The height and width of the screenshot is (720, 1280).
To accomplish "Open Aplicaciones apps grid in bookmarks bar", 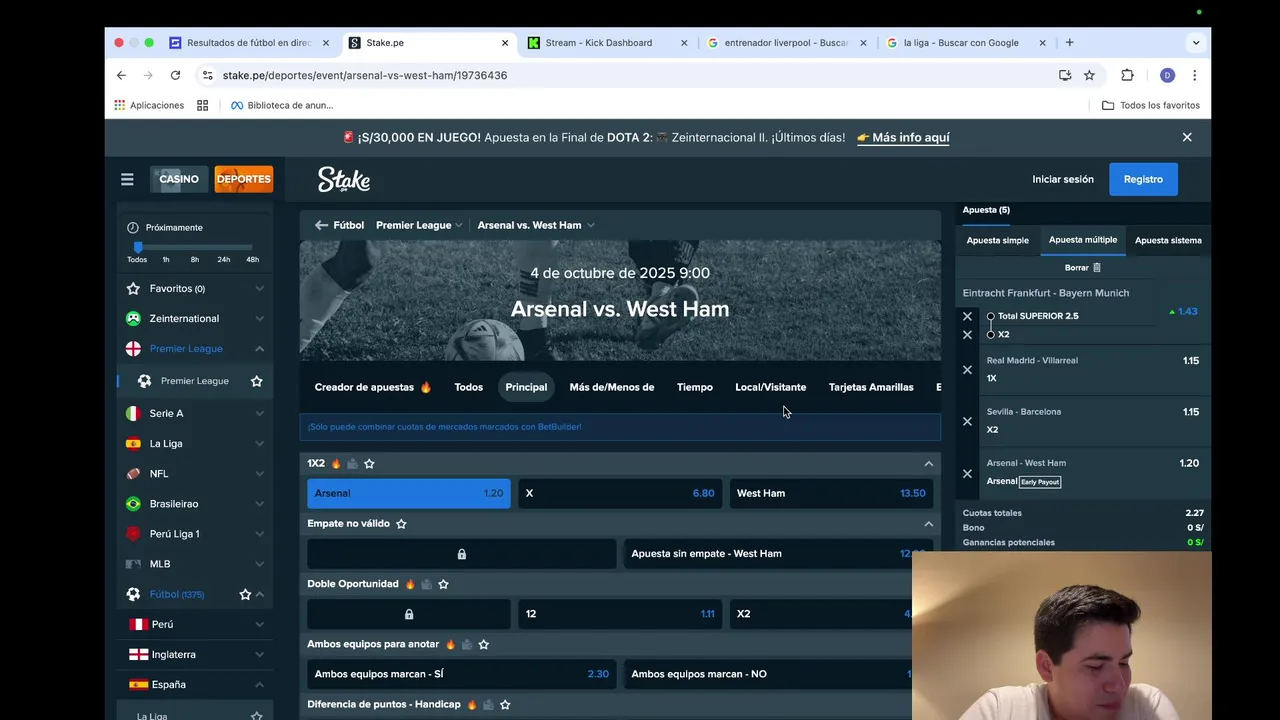I will coord(149,105).
